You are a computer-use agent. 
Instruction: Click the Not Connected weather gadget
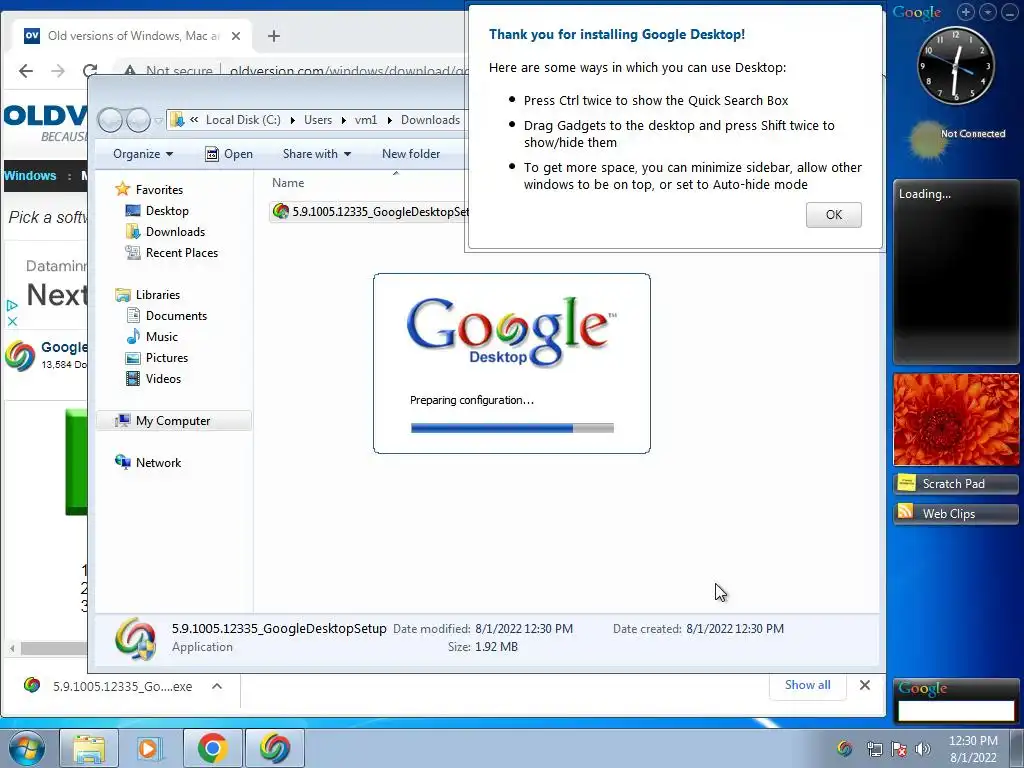(955, 140)
